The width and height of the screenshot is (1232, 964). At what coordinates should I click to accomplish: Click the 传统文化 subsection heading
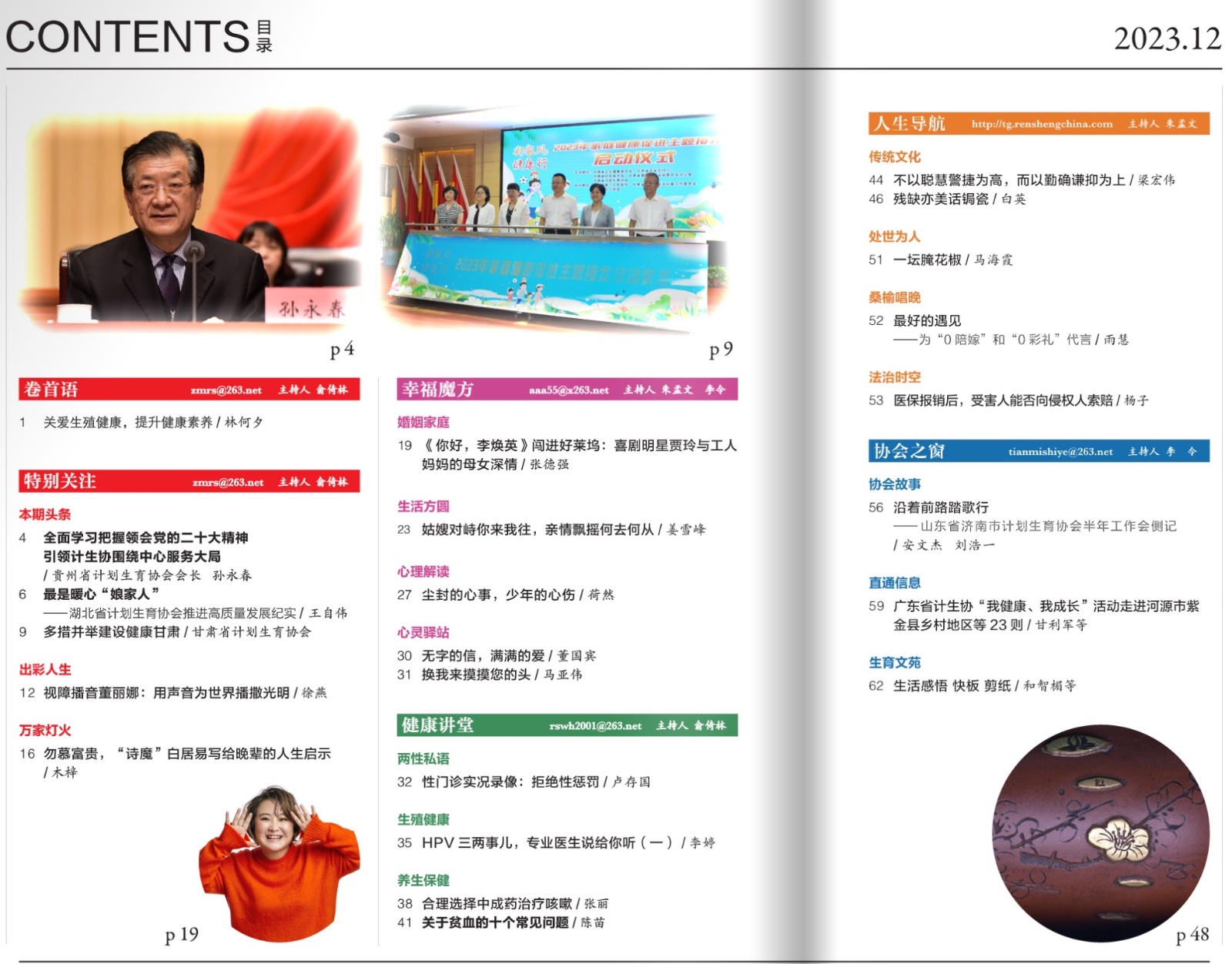894,157
